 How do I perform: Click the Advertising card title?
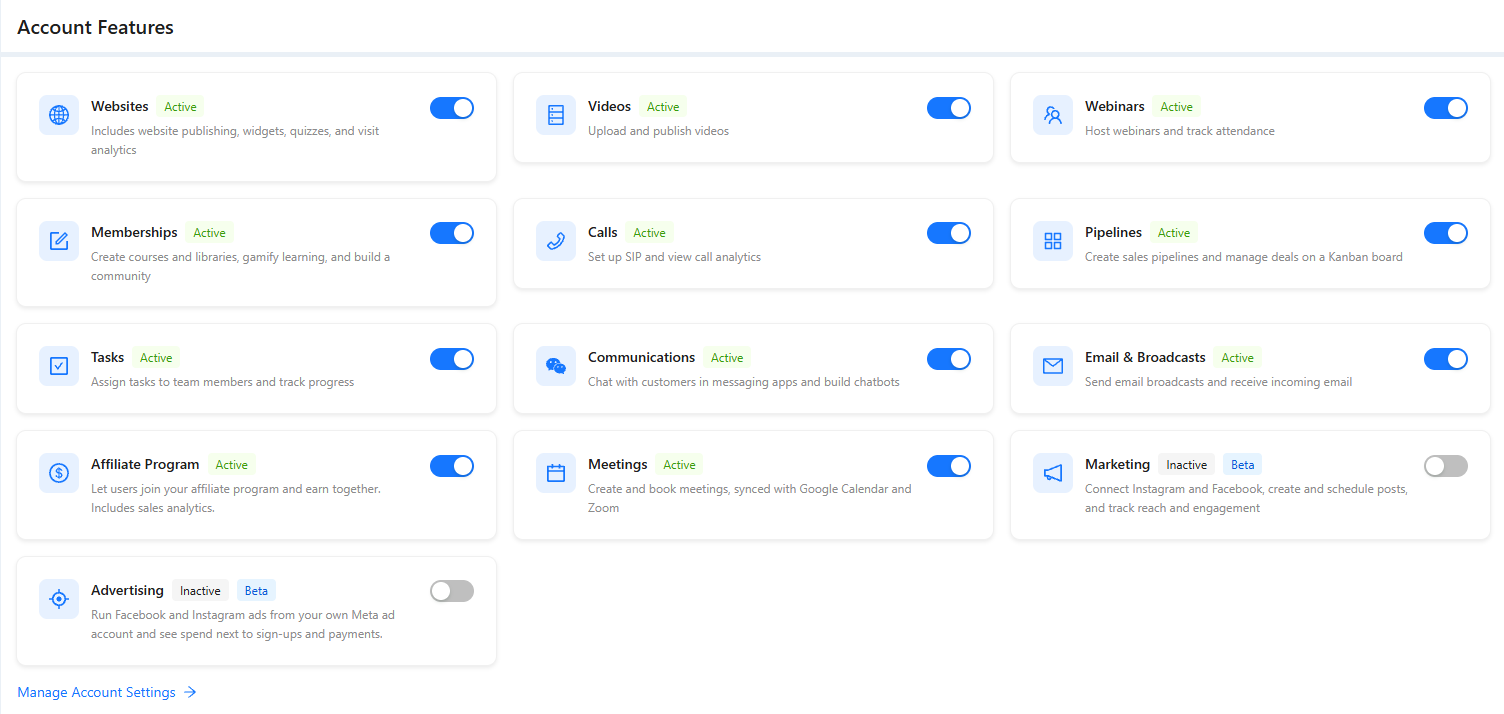pos(127,590)
